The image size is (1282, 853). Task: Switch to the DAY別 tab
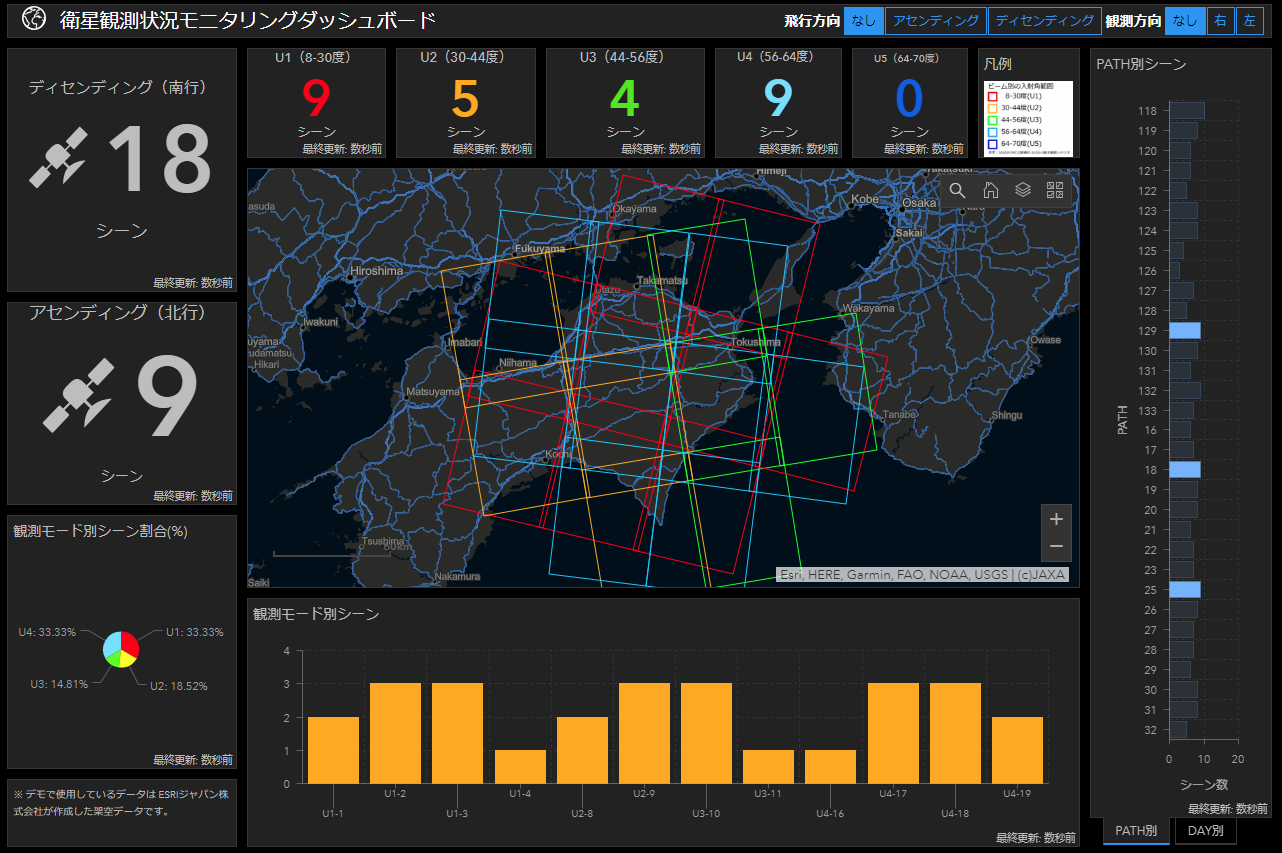click(1204, 830)
